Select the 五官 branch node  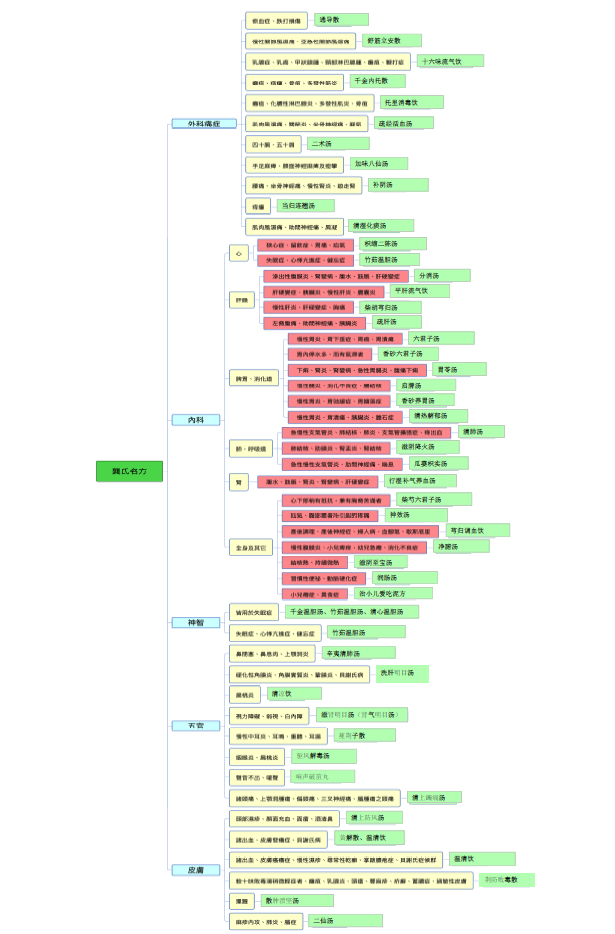click(x=196, y=726)
